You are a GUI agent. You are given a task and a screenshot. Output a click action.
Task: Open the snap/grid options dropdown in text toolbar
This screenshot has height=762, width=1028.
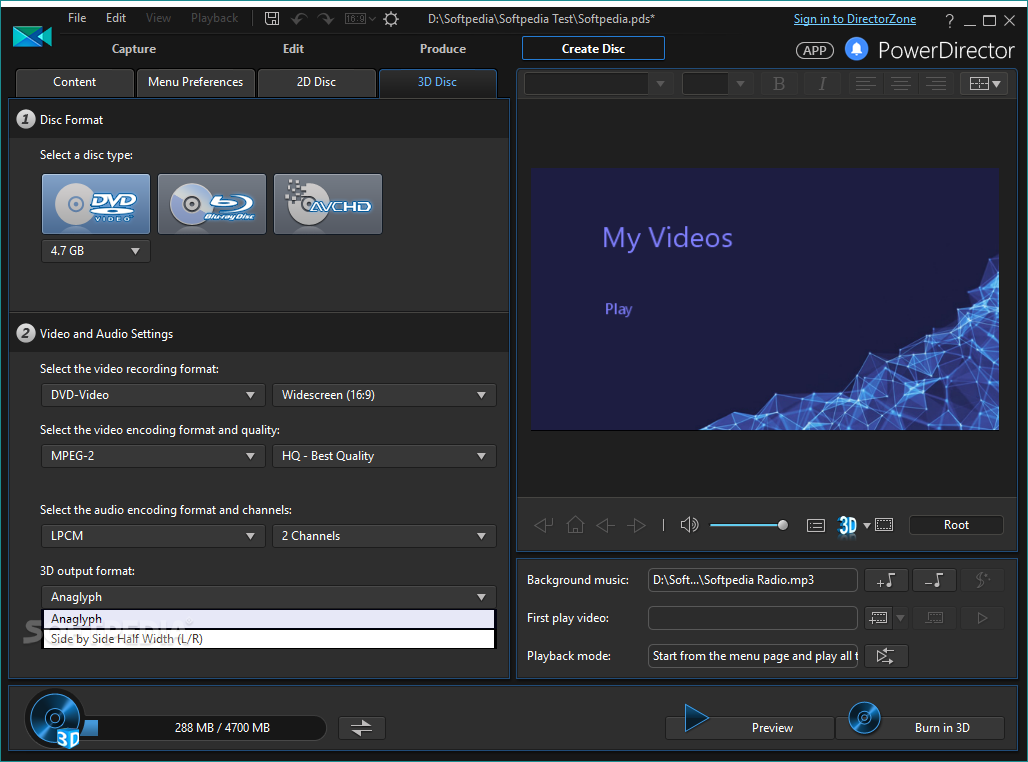point(984,84)
